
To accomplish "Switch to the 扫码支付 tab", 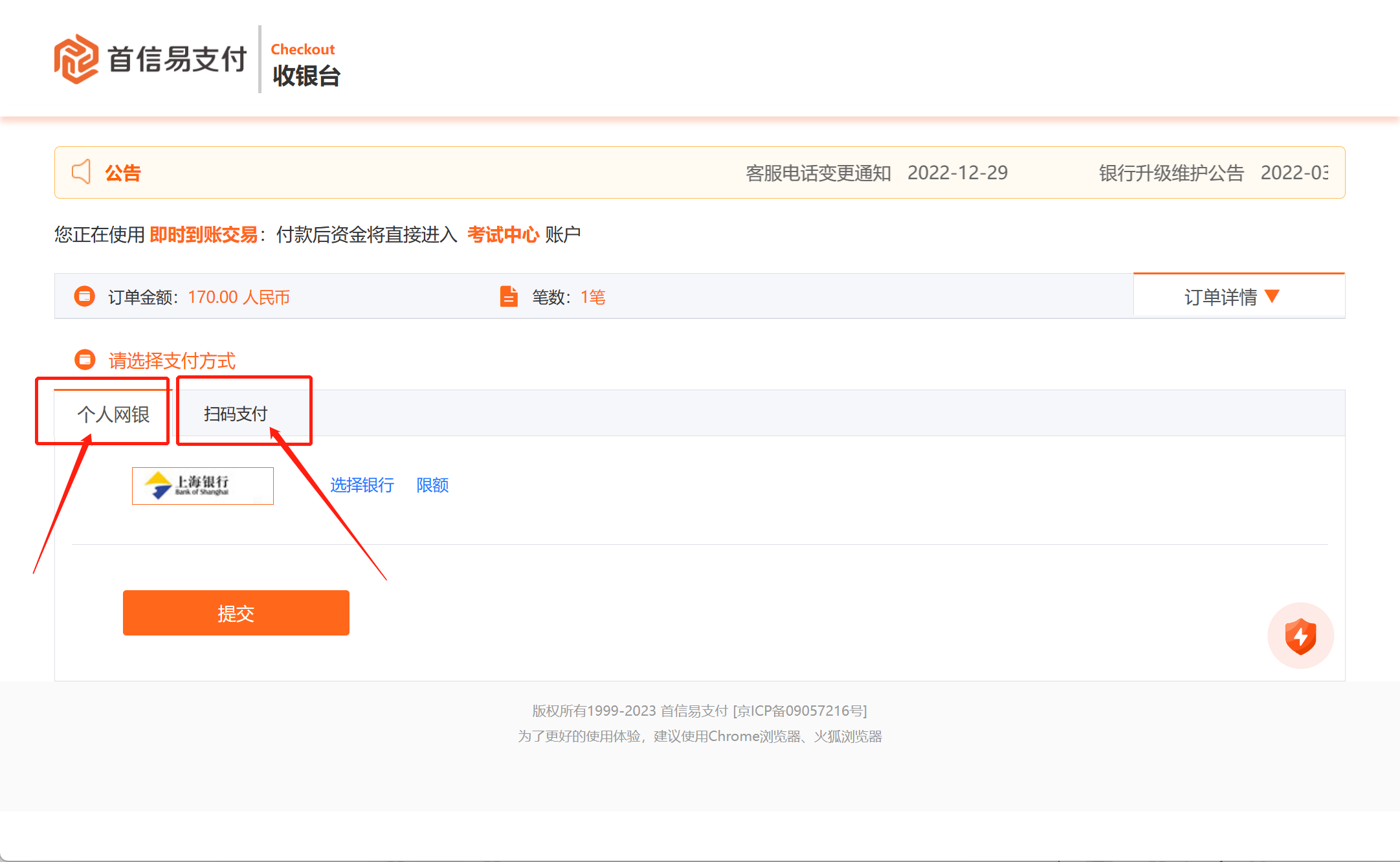I will tap(236, 414).
